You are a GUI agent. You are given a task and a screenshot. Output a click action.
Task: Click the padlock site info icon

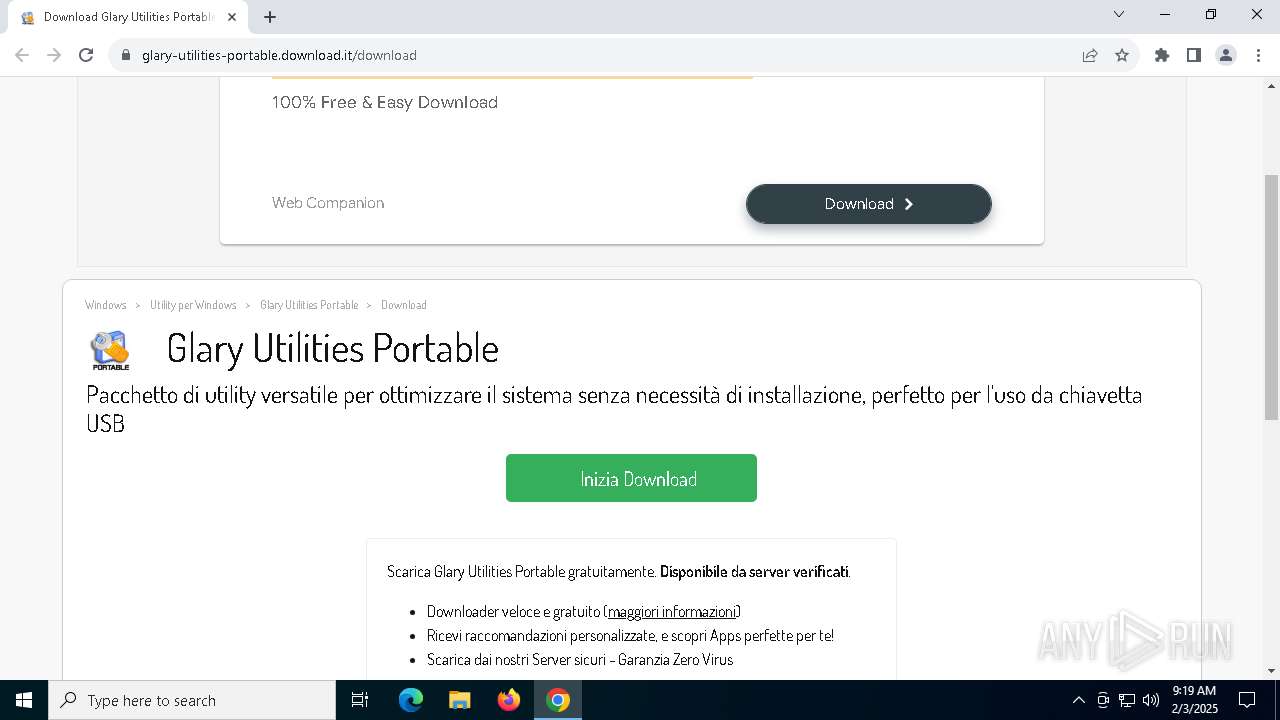coord(126,55)
